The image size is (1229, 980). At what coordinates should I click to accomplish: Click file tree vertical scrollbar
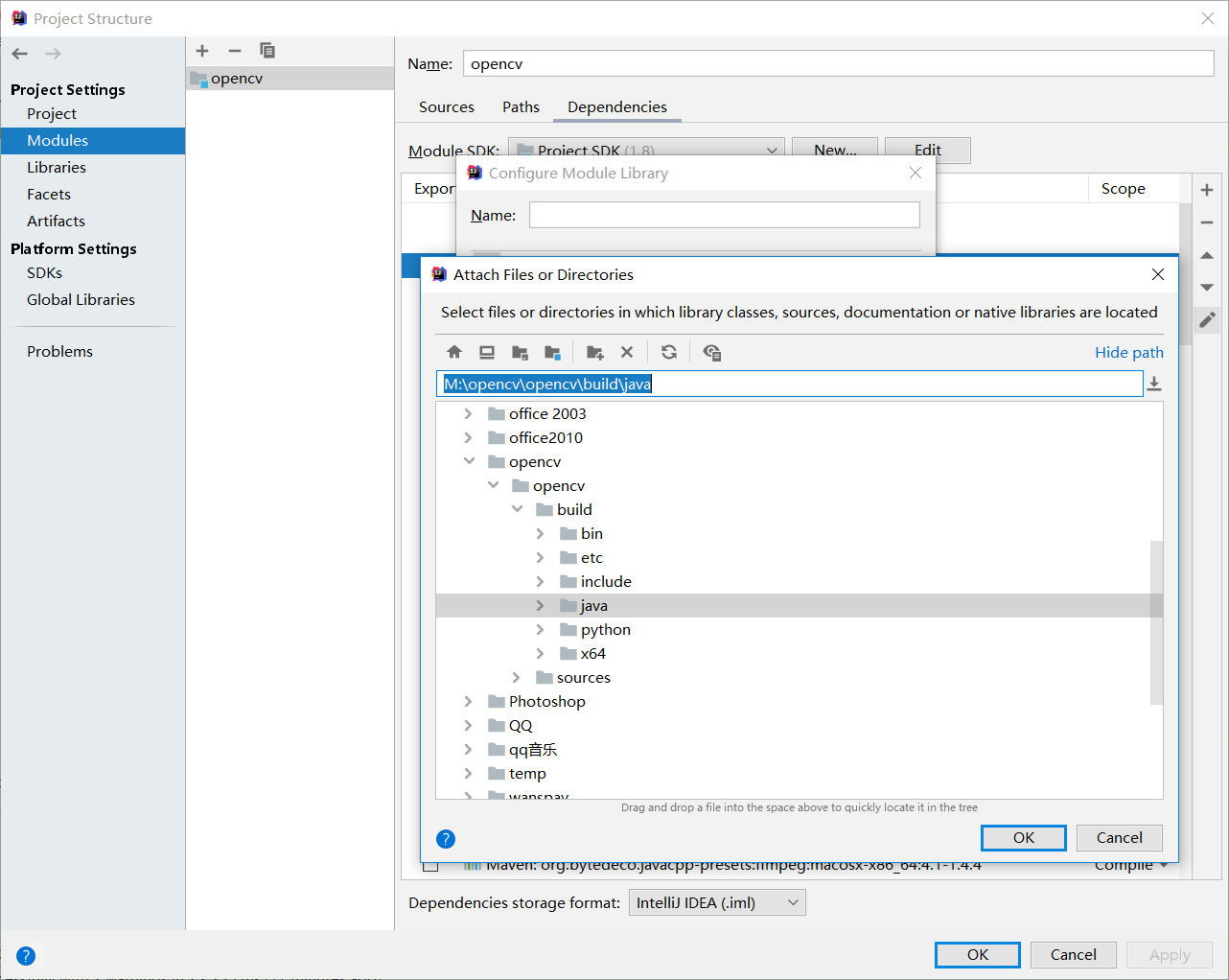coord(1156,623)
